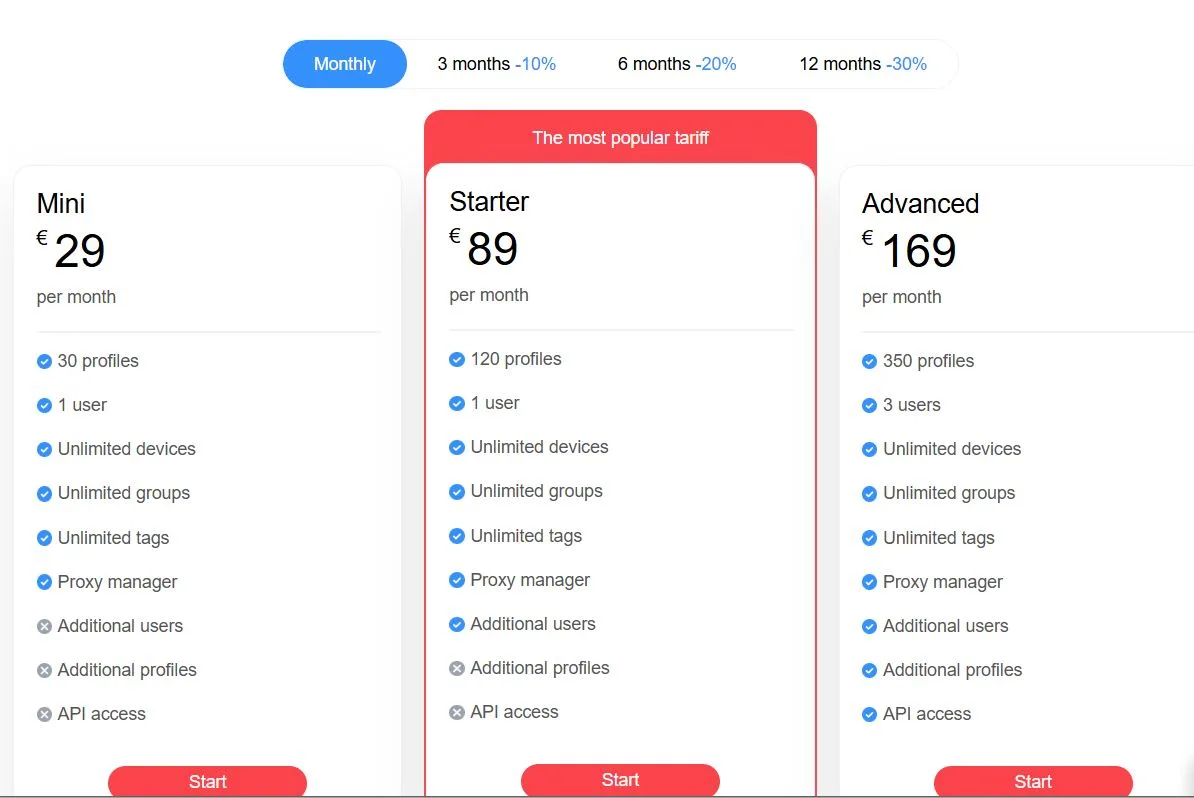Click check icon by Advanced API access
The image size is (1194, 798).
tap(870, 714)
